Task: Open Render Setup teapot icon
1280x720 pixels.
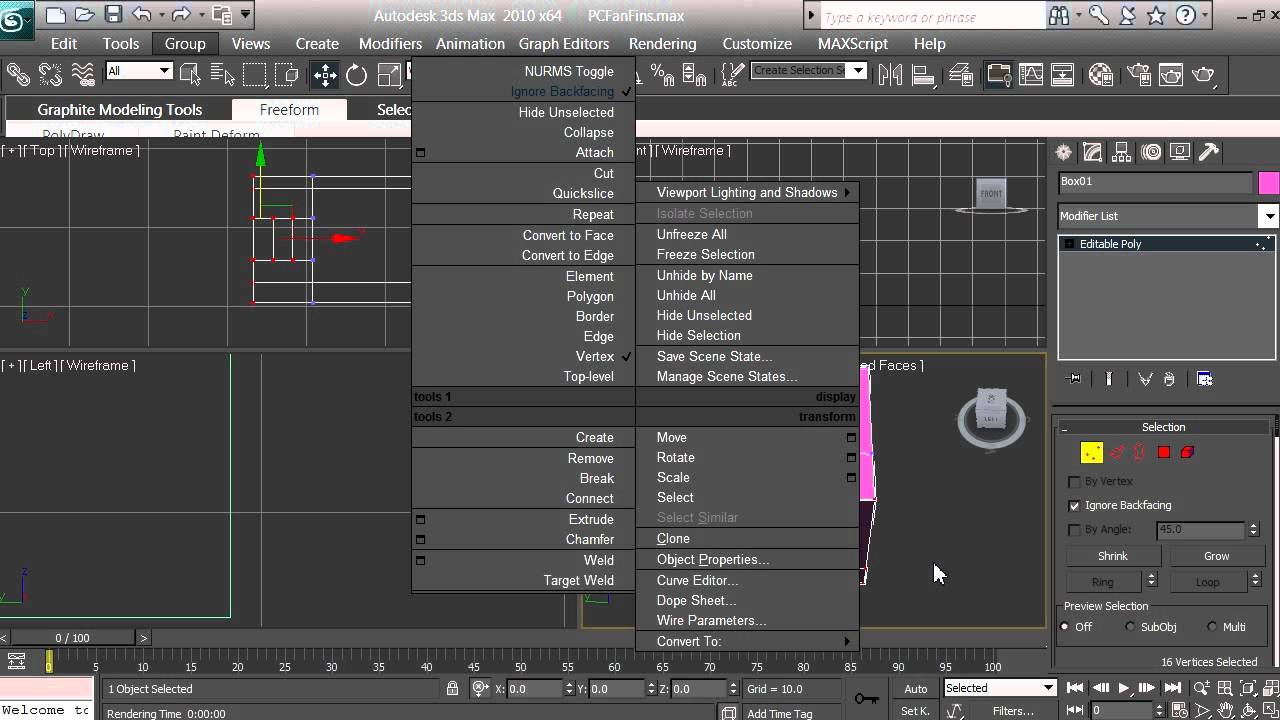Action: [x=1137, y=74]
